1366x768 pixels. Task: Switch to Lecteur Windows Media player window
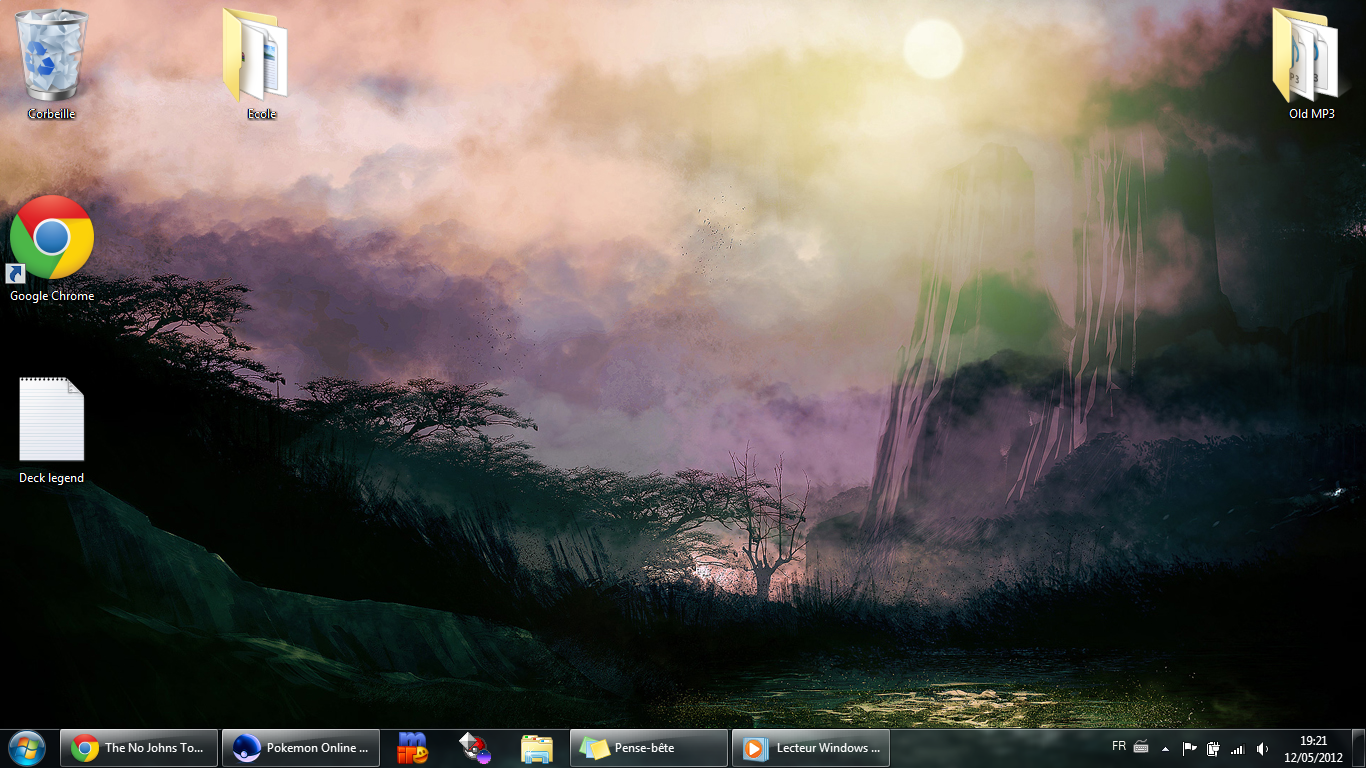tap(811, 748)
